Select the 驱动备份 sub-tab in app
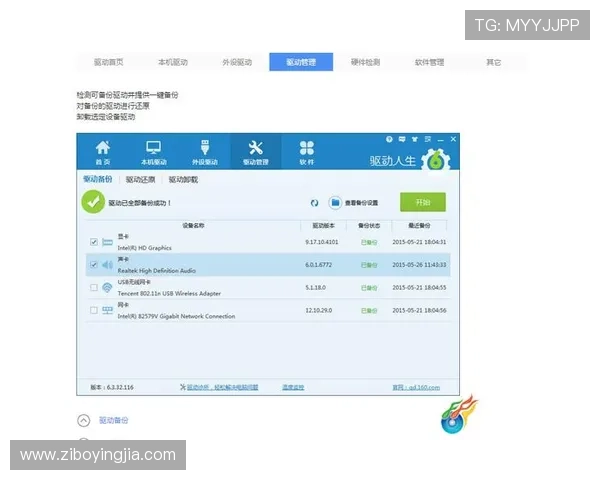This screenshot has width=600, height=480. (98, 179)
